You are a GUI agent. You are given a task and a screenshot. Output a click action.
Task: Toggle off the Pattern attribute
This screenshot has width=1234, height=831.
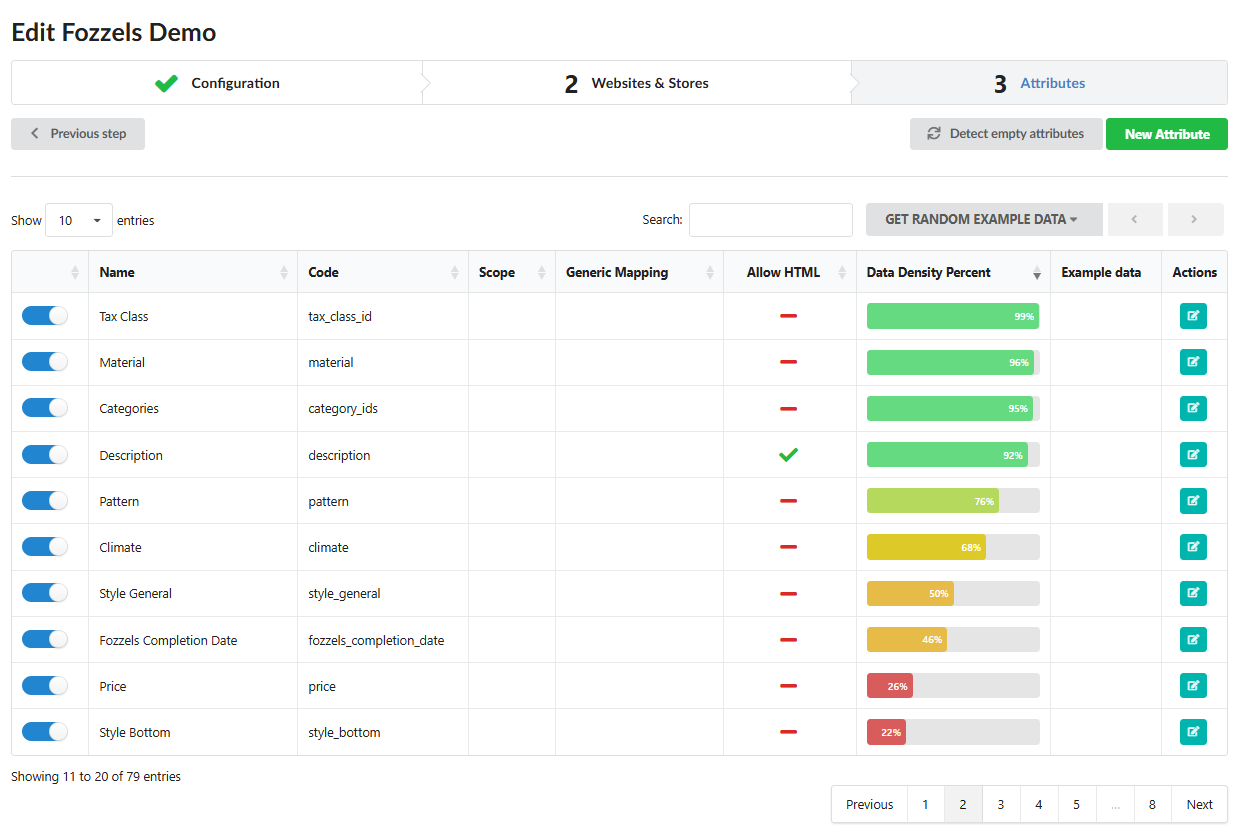pos(45,501)
